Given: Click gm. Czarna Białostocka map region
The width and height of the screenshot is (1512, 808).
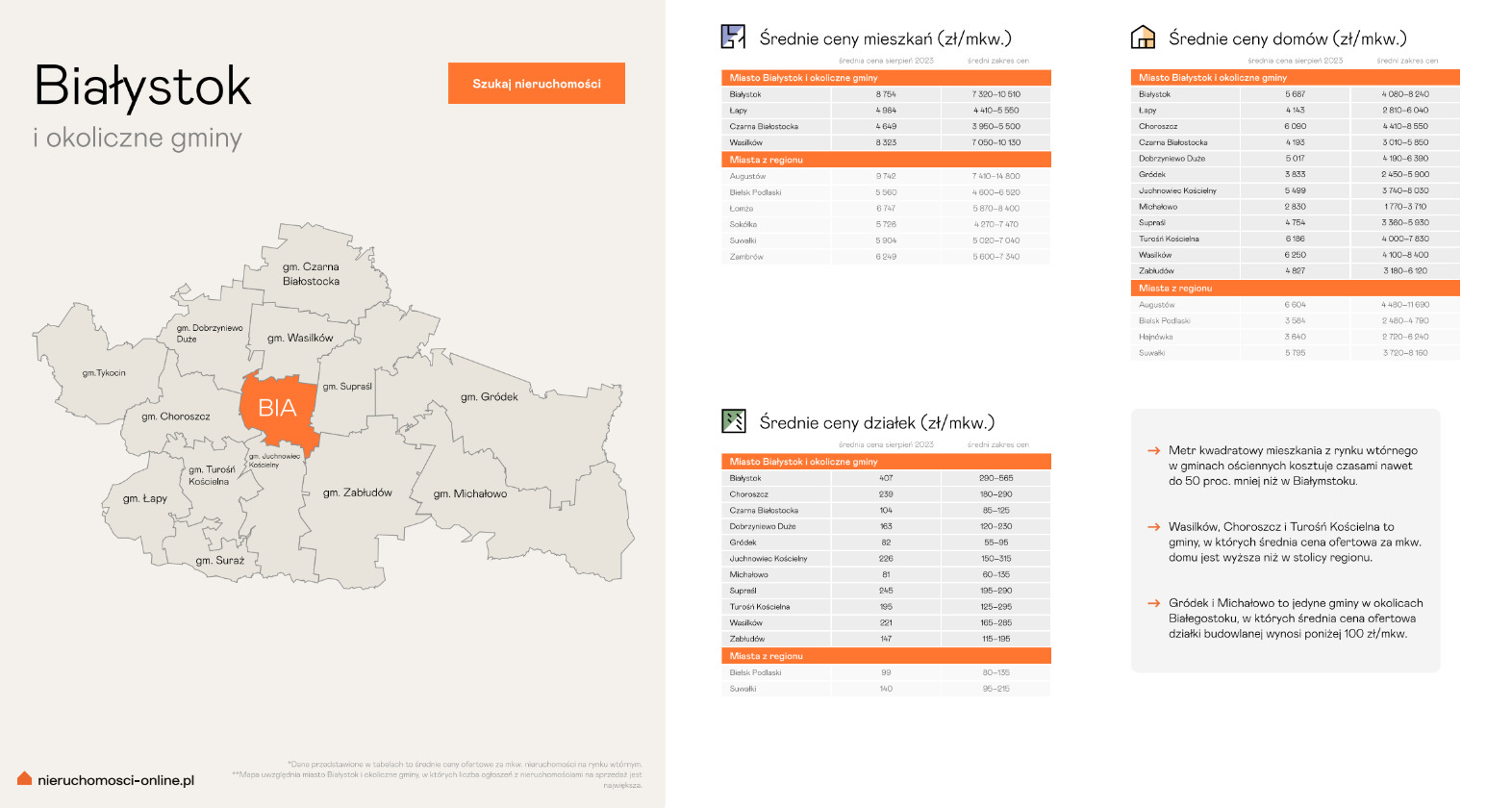Looking at the screenshot, I should 311,274.
